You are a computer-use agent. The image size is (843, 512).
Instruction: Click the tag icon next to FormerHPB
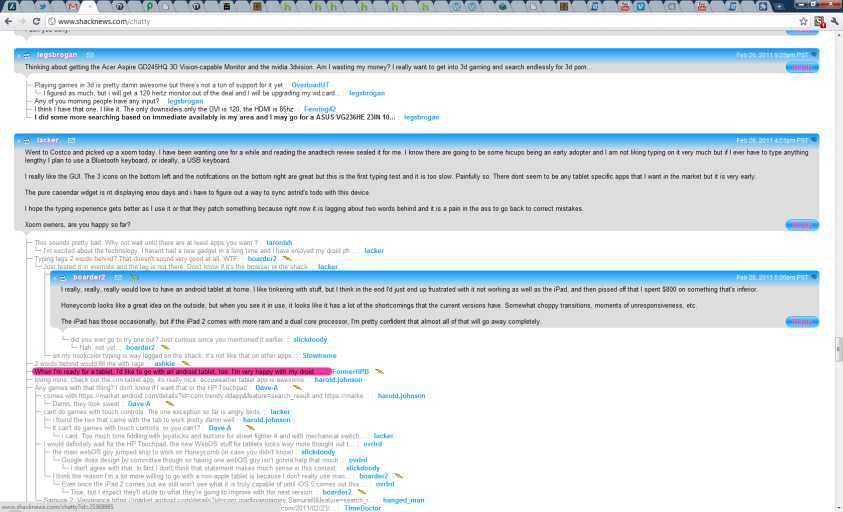click(380, 372)
